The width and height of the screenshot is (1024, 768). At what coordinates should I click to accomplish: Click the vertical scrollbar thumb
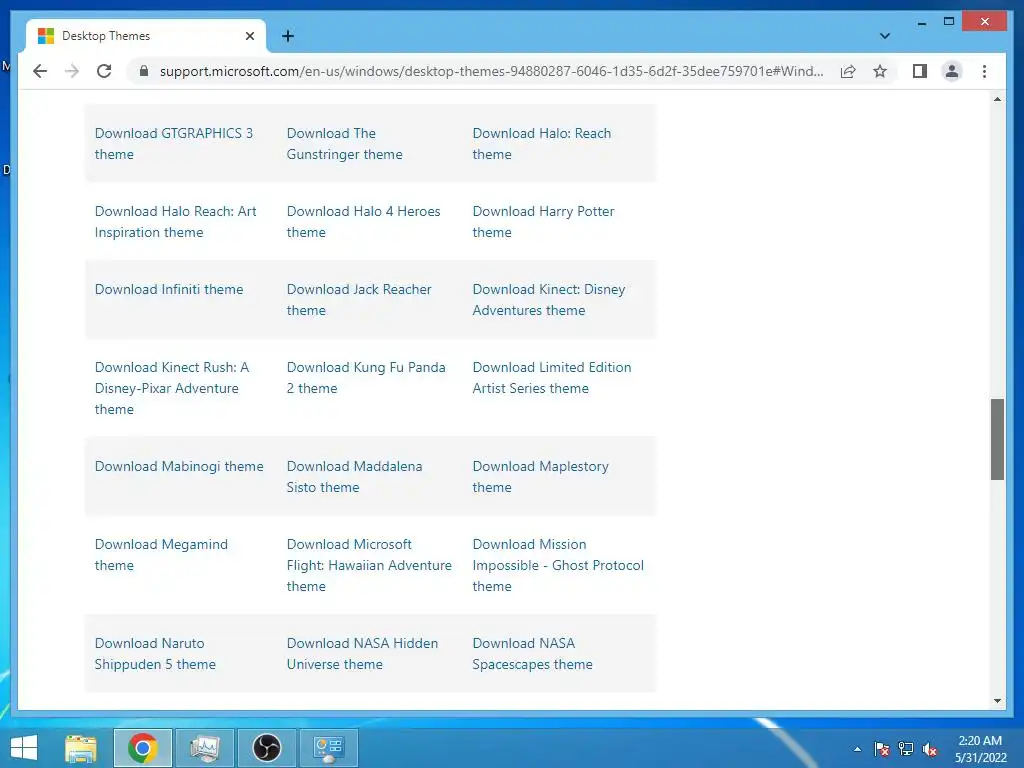(997, 439)
